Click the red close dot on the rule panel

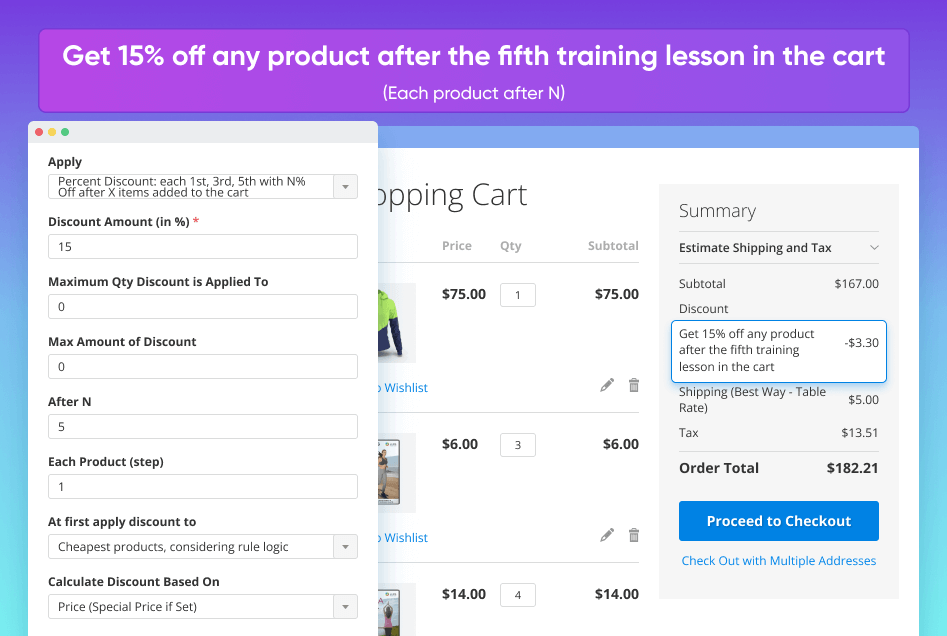(x=39, y=132)
